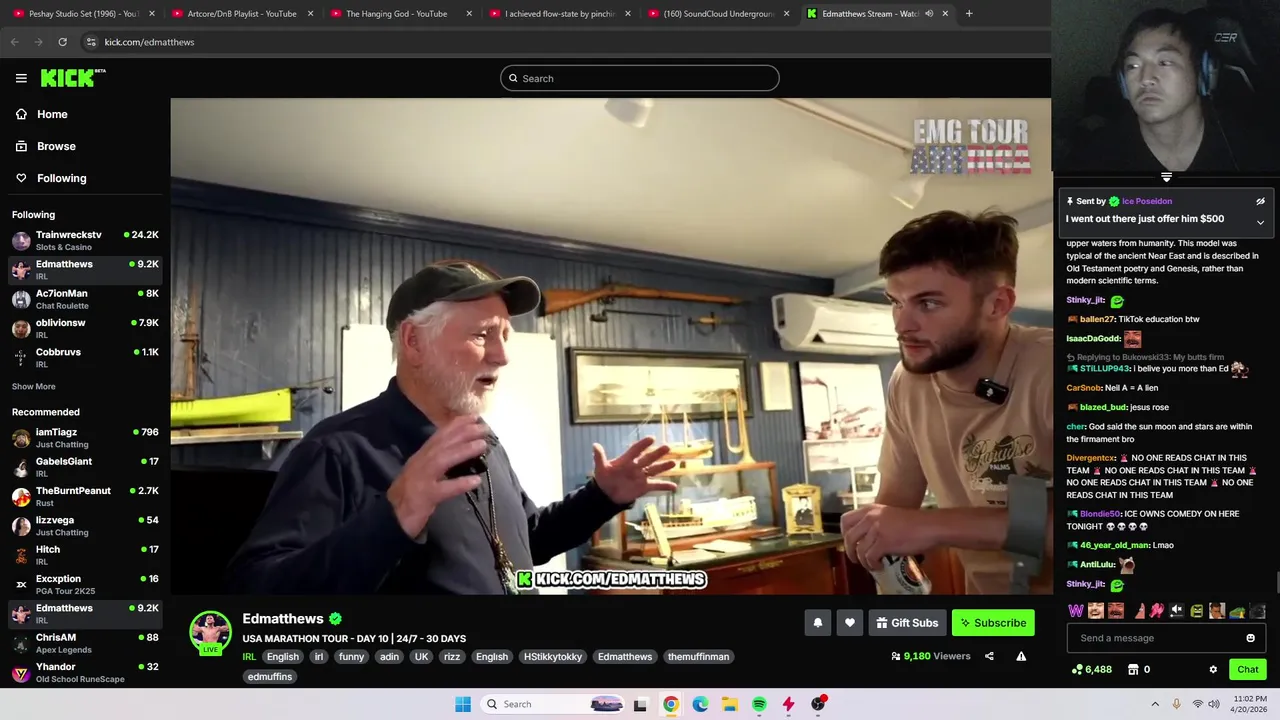Insert the purple W emote

[1076, 610]
